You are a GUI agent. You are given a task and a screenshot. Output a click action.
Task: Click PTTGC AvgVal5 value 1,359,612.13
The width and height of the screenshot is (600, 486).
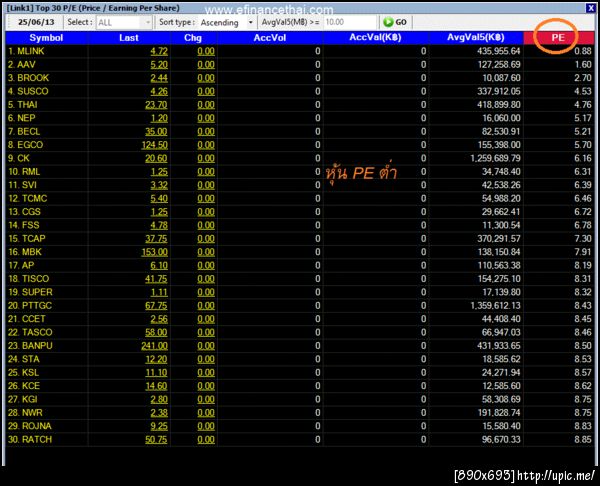pos(496,305)
